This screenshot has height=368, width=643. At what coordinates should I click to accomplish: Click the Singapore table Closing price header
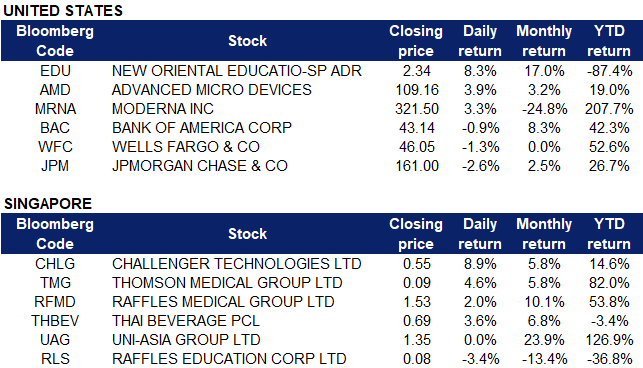[x=416, y=234]
